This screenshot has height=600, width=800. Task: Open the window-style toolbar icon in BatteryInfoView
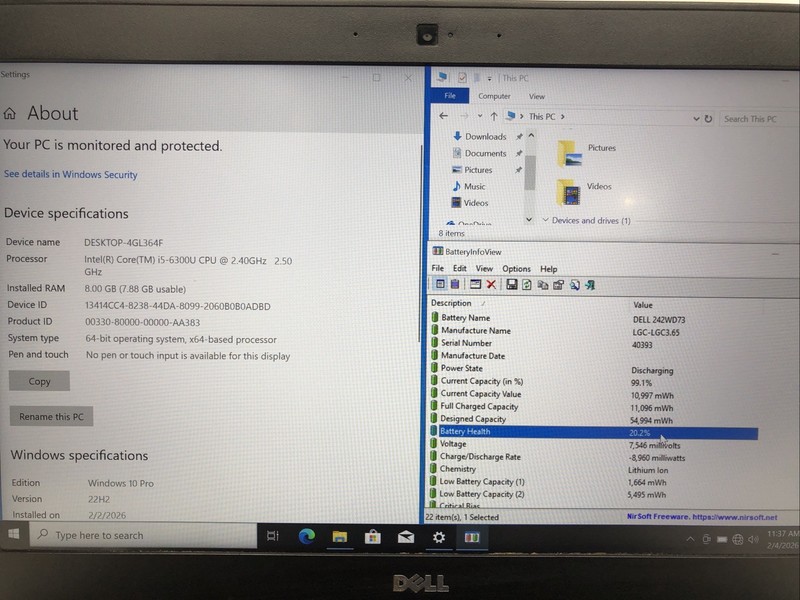[475, 284]
